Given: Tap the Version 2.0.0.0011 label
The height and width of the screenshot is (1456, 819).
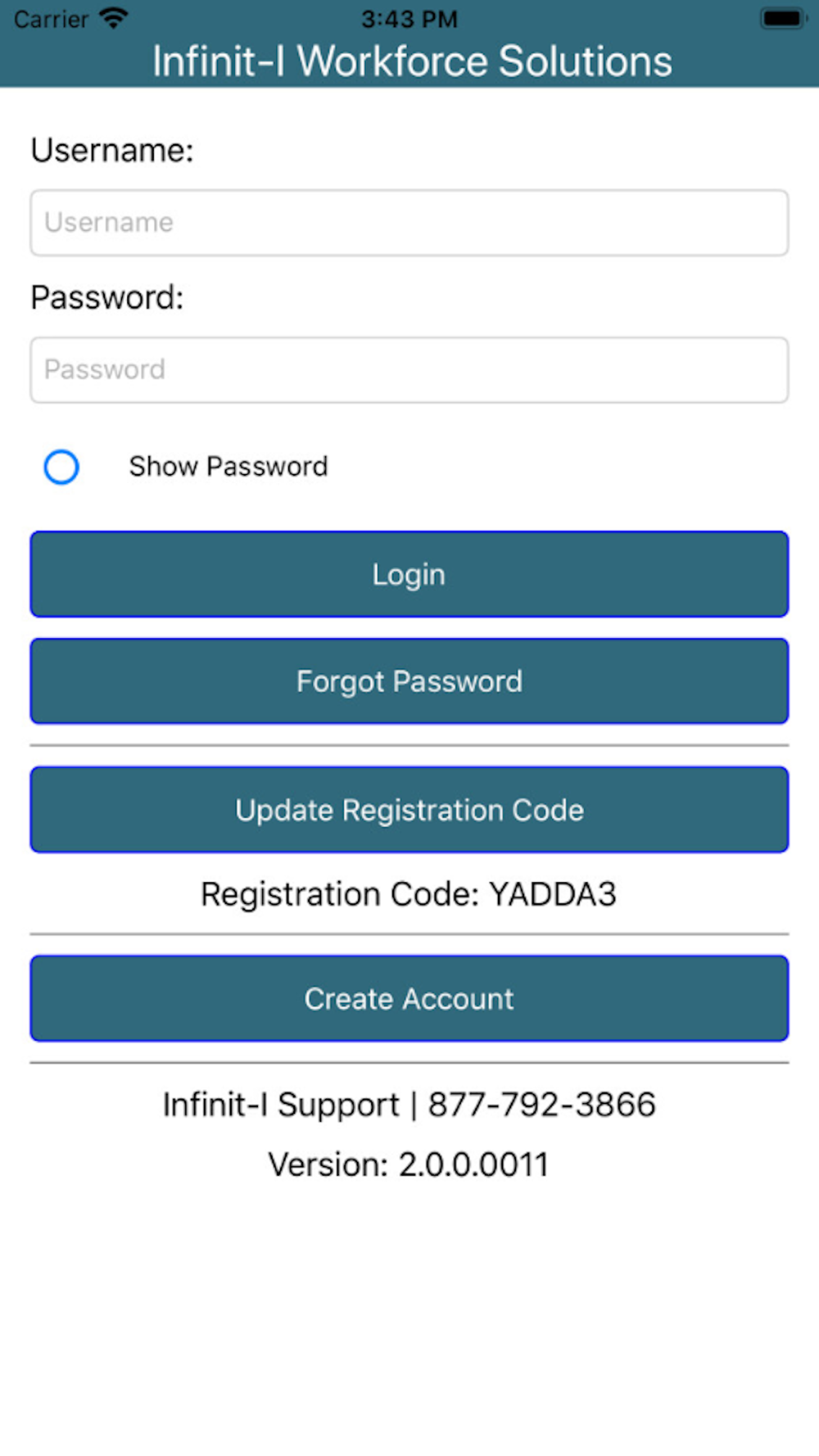Looking at the screenshot, I should (x=409, y=1164).
